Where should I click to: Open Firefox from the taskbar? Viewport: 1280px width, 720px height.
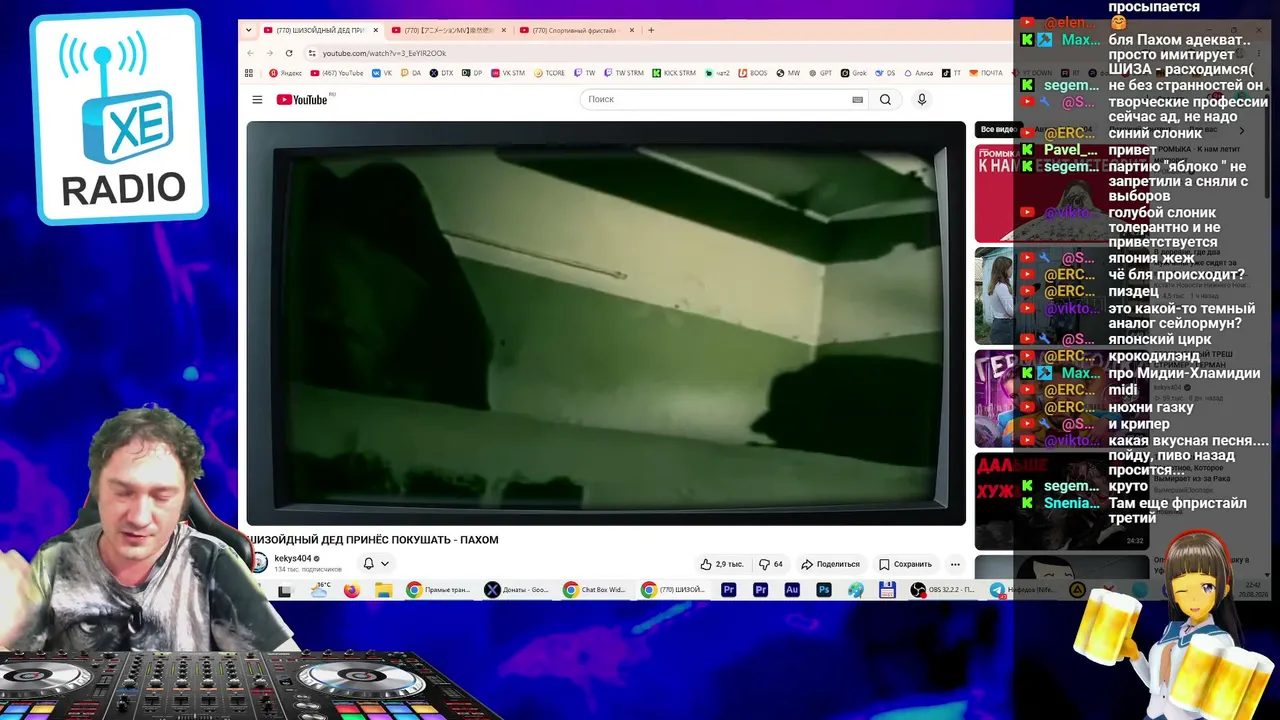tap(351, 590)
